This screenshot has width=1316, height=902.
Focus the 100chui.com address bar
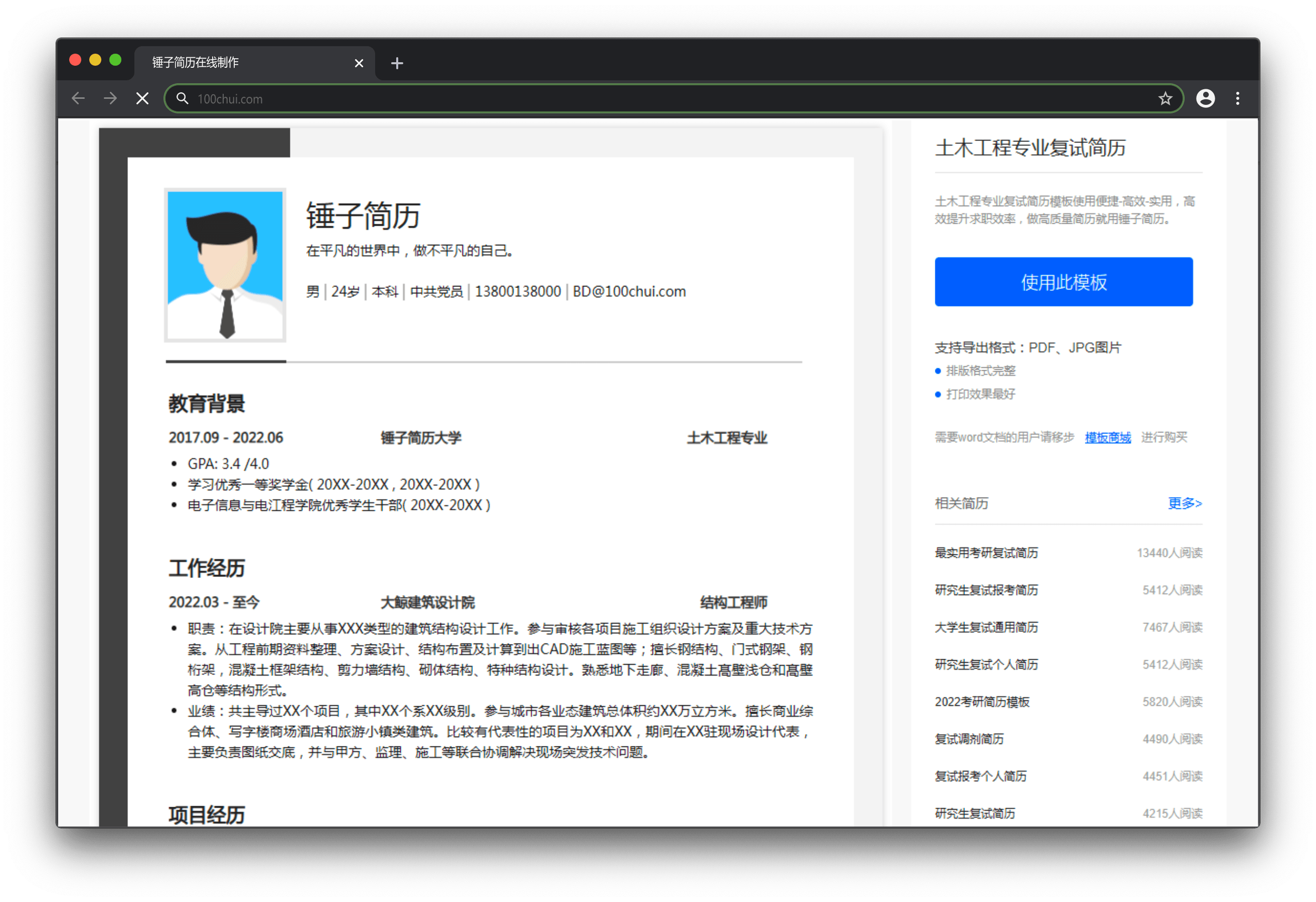(673, 99)
